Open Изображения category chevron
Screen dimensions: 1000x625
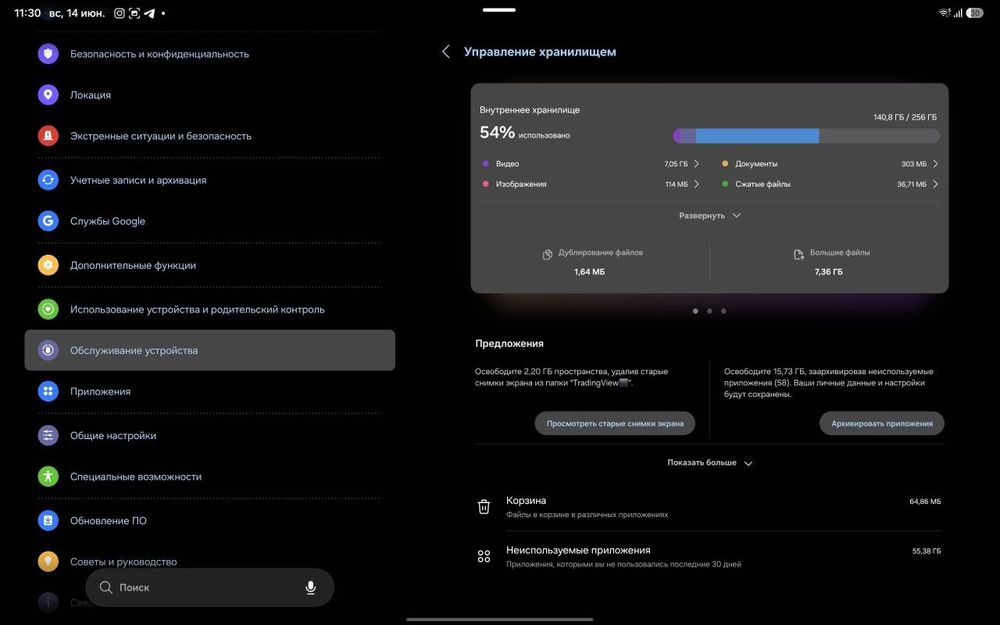coord(696,184)
